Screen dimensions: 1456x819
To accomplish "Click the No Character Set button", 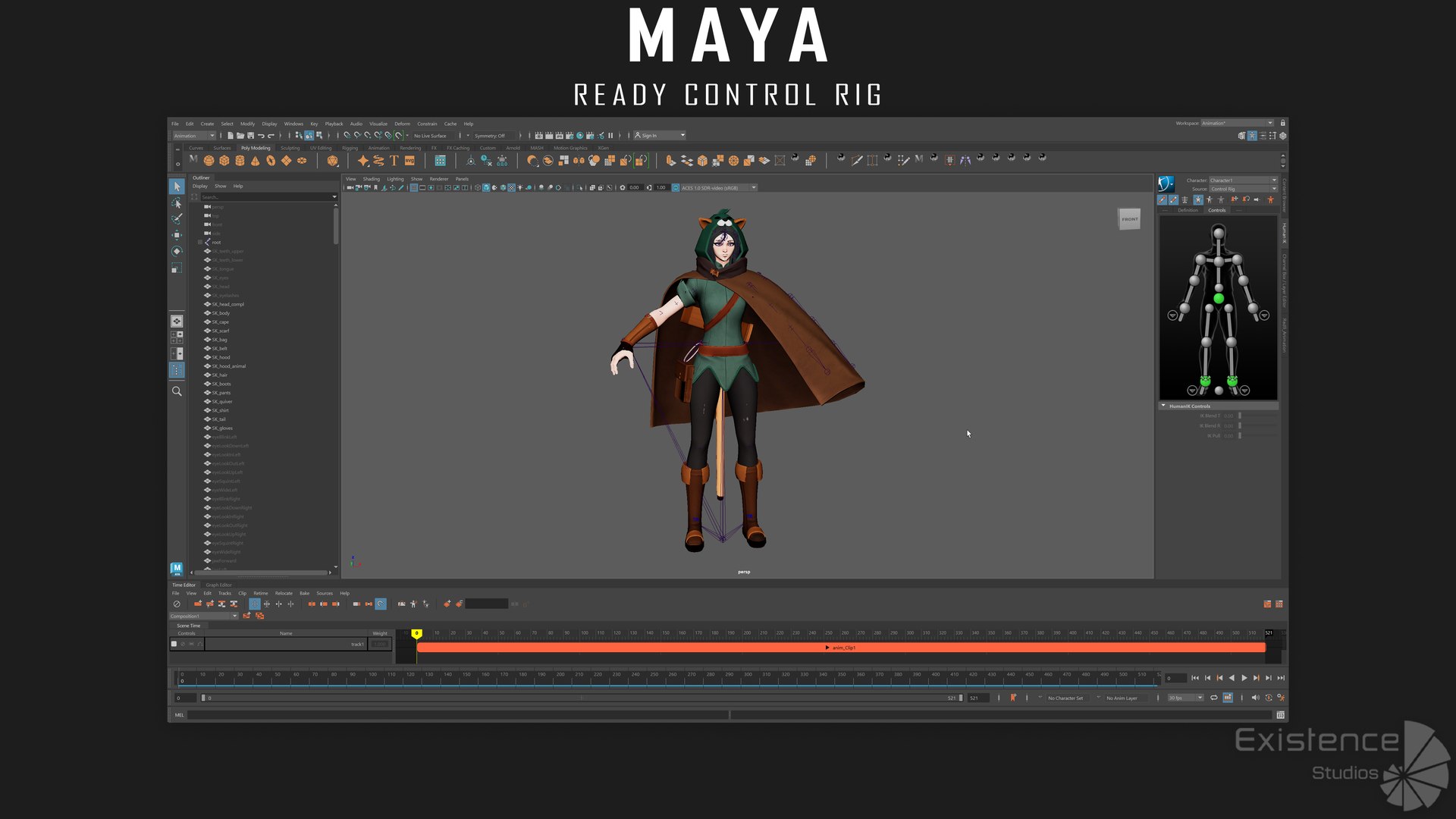I will [x=1065, y=698].
